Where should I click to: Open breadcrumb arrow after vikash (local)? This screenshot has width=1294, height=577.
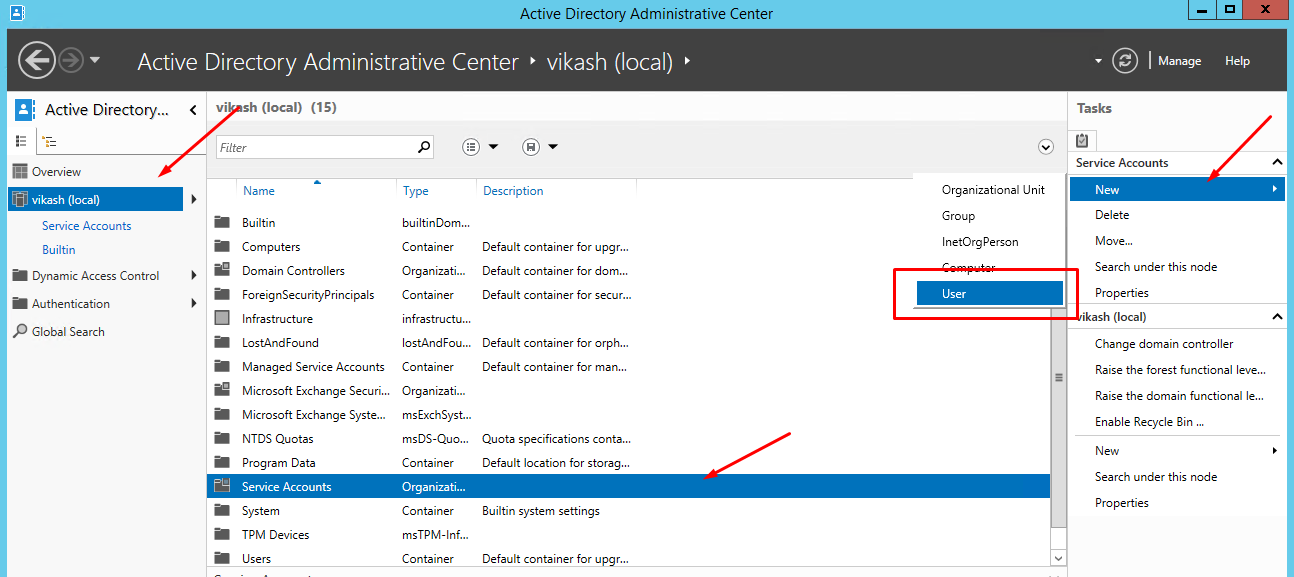click(687, 62)
